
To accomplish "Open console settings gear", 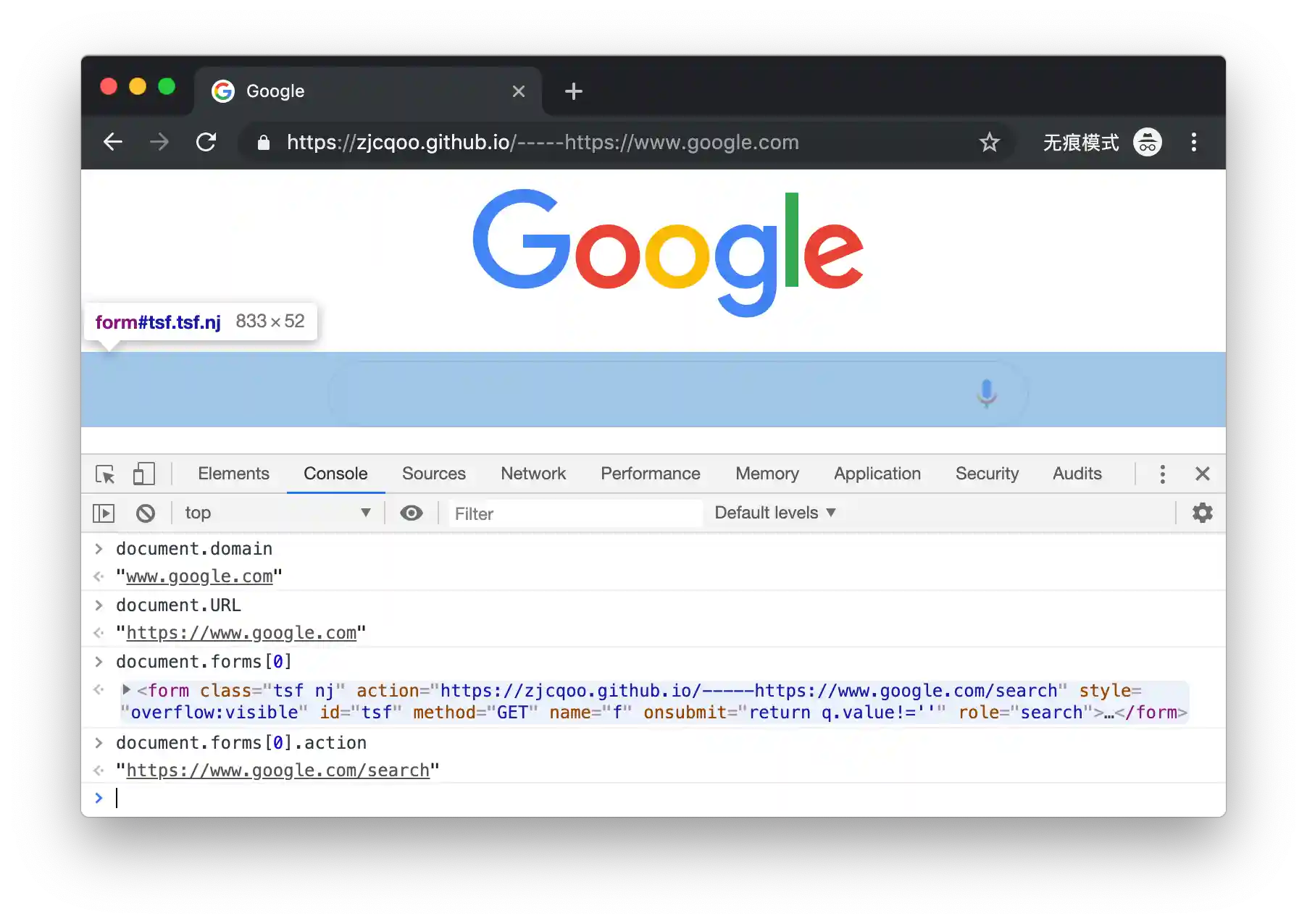I will pos(1203,513).
